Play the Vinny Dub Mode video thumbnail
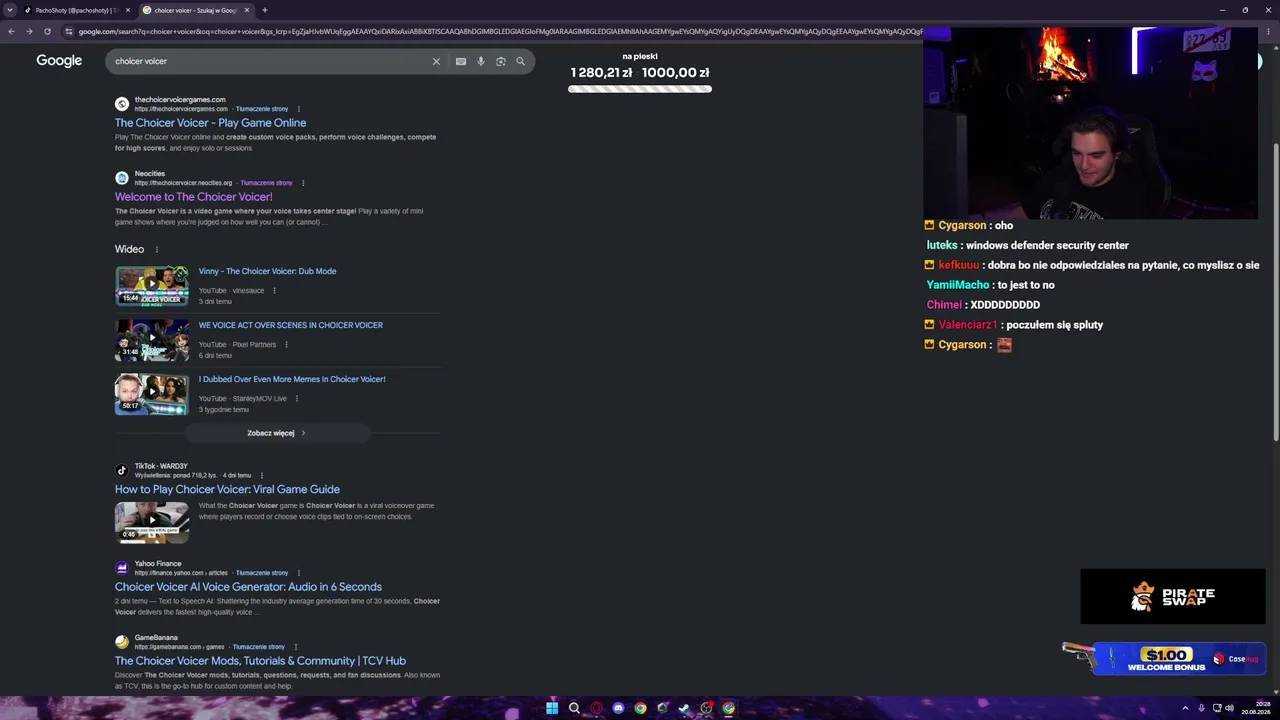Screen dimensions: 1280x720 (x=152, y=285)
